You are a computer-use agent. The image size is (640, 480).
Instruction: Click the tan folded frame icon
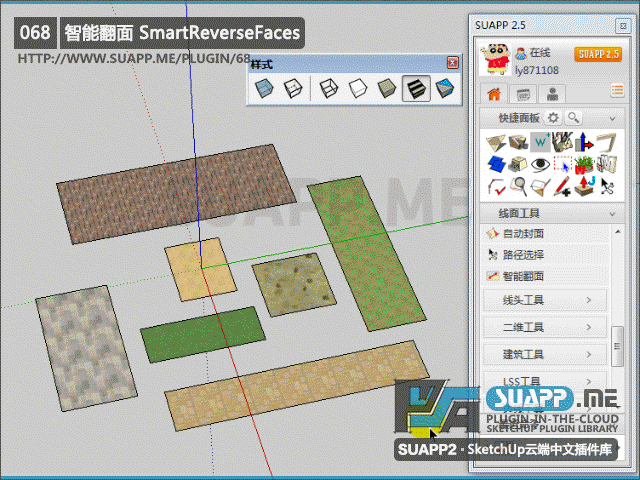coord(606,142)
